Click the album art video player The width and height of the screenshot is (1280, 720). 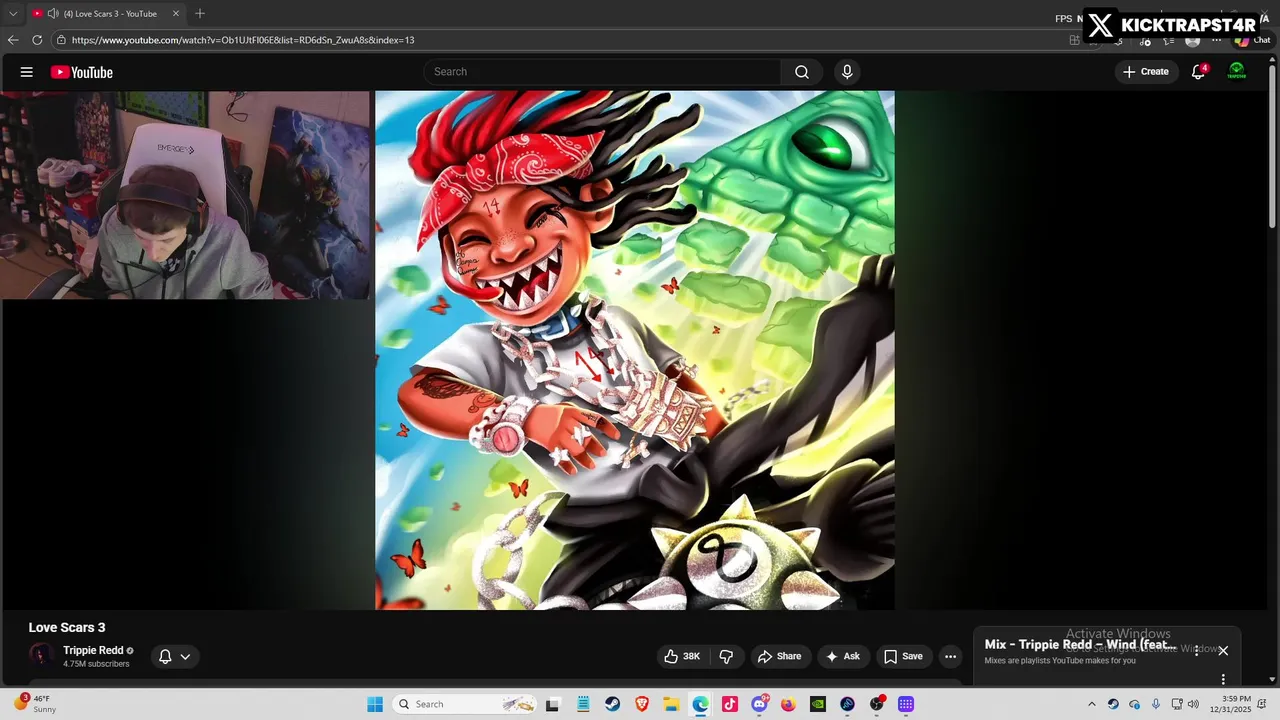634,350
